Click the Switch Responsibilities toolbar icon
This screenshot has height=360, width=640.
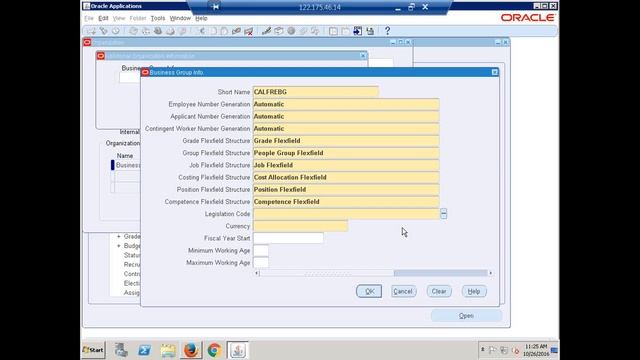[158, 31]
